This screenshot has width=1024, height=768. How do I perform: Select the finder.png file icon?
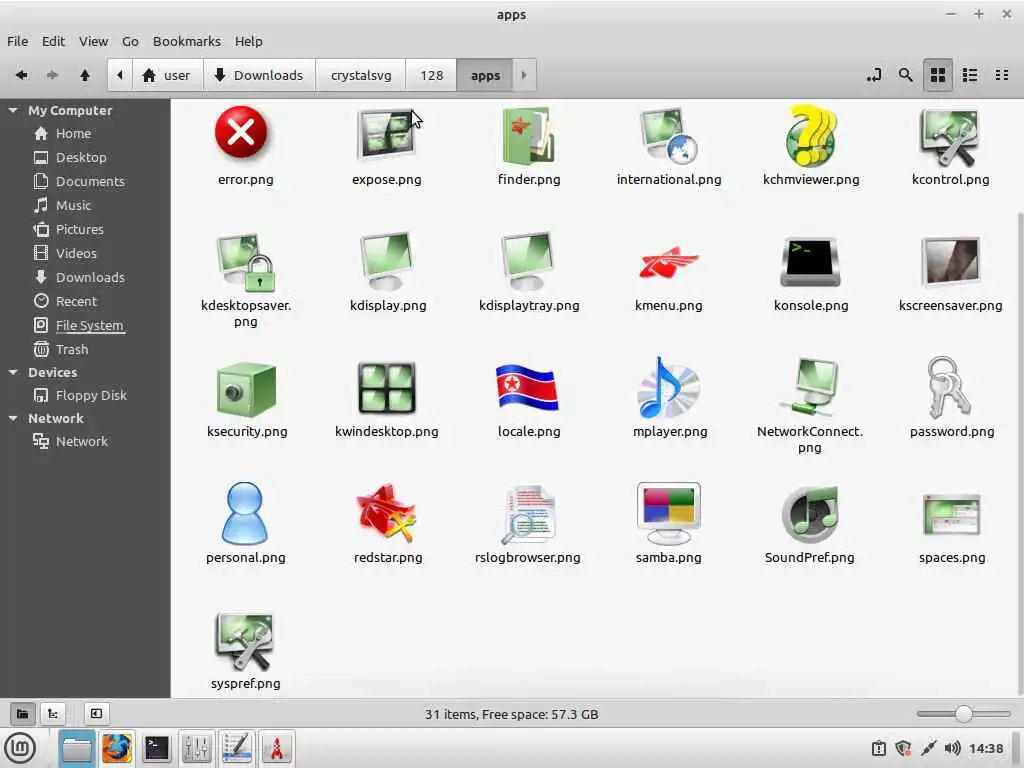[528, 135]
